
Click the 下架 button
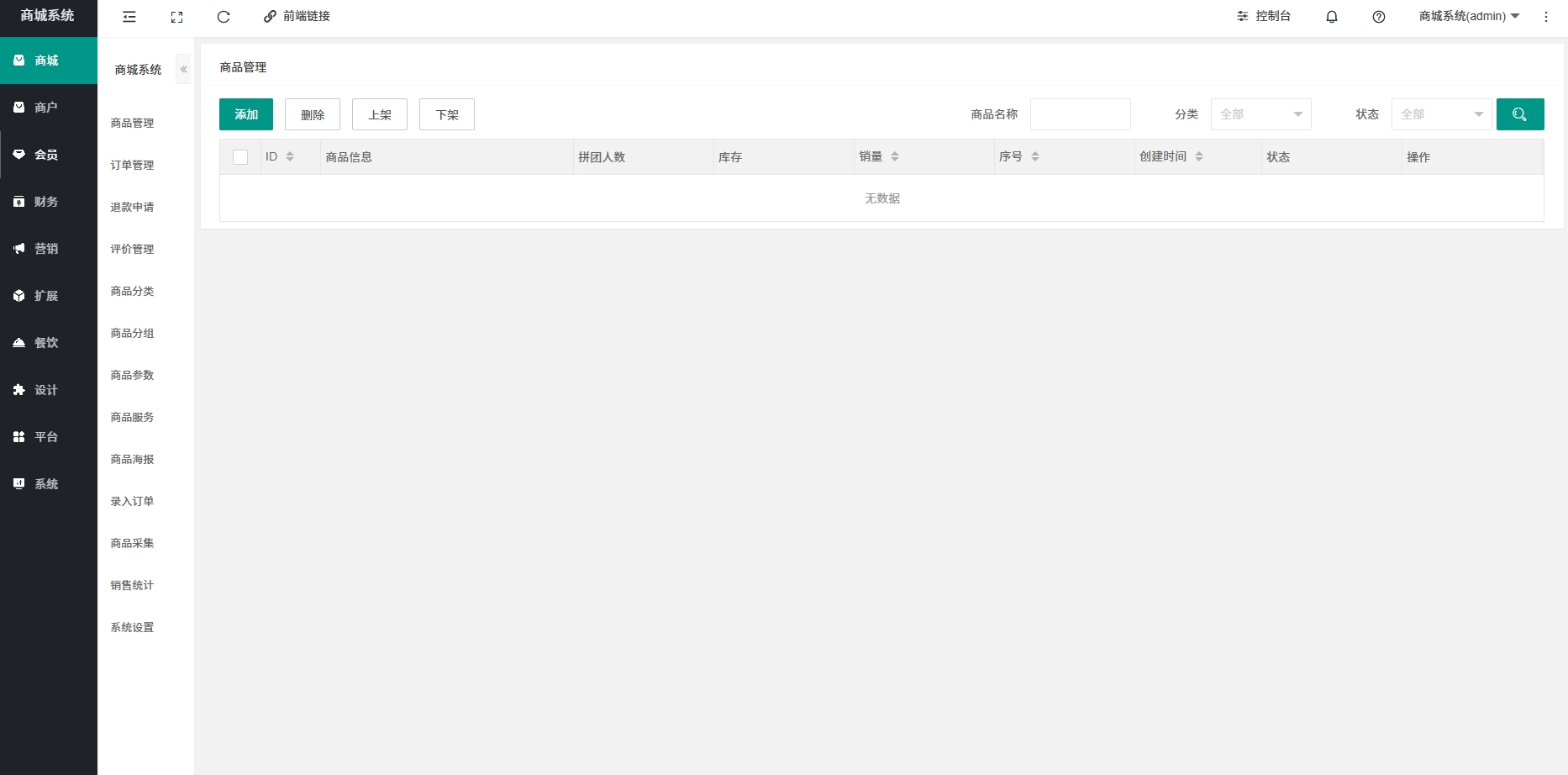[x=447, y=114]
